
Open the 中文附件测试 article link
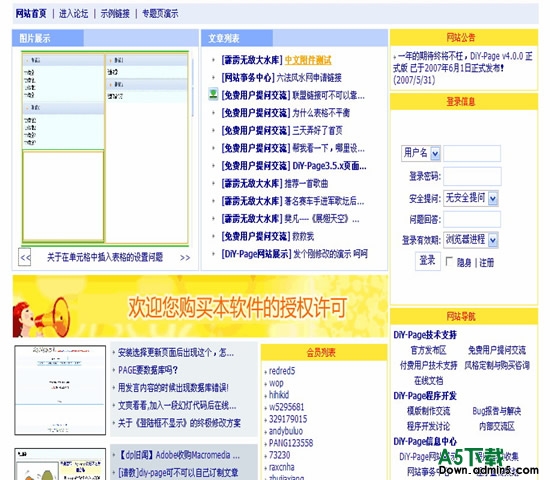point(308,60)
